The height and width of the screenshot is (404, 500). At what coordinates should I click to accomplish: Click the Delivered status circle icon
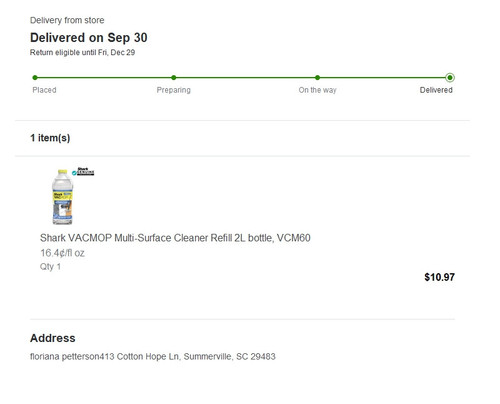(450, 78)
